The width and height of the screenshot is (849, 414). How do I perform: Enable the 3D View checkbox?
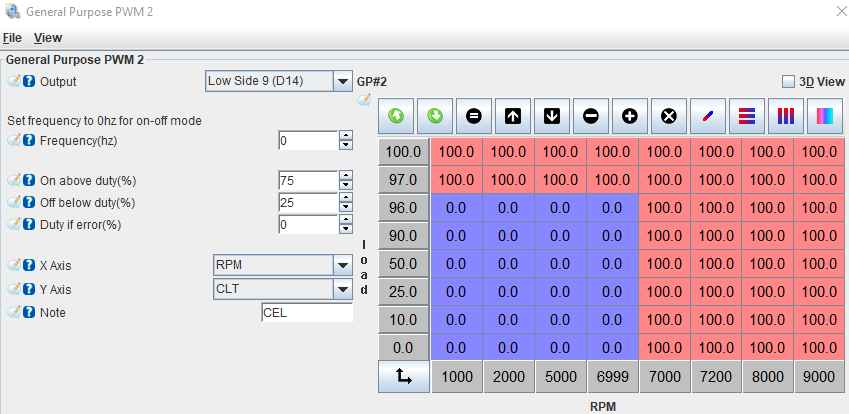pos(788,81)
